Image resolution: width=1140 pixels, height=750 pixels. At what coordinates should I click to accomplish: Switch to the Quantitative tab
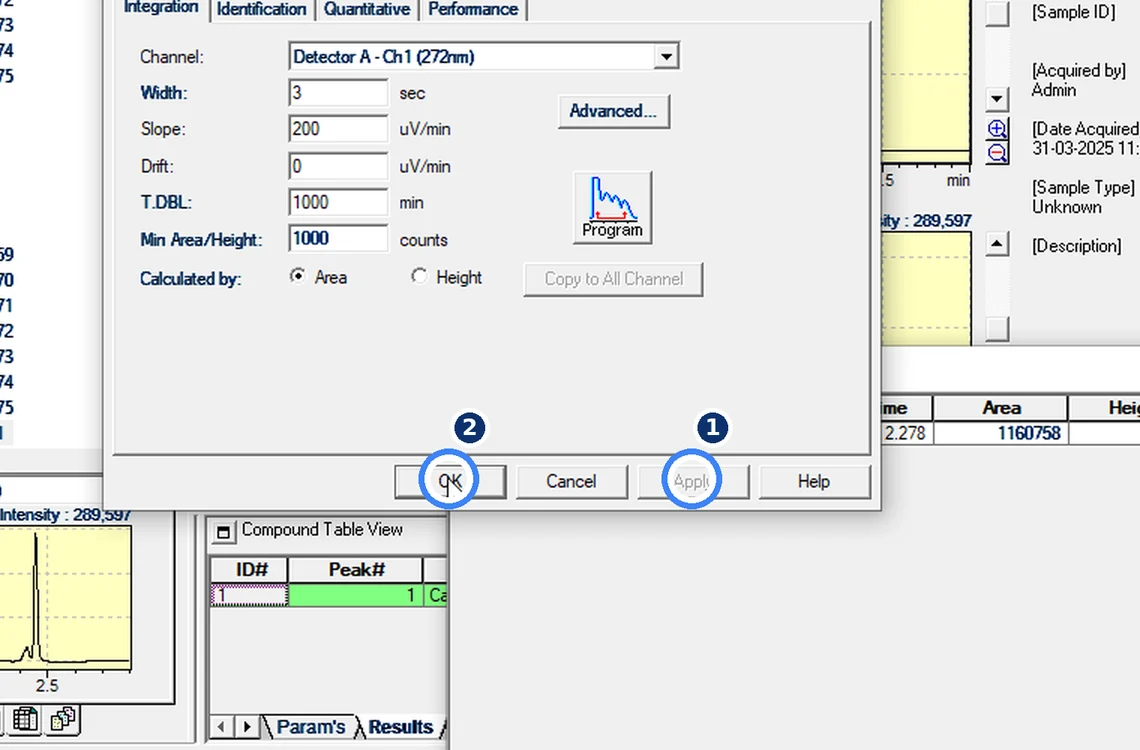pos(367,9)
